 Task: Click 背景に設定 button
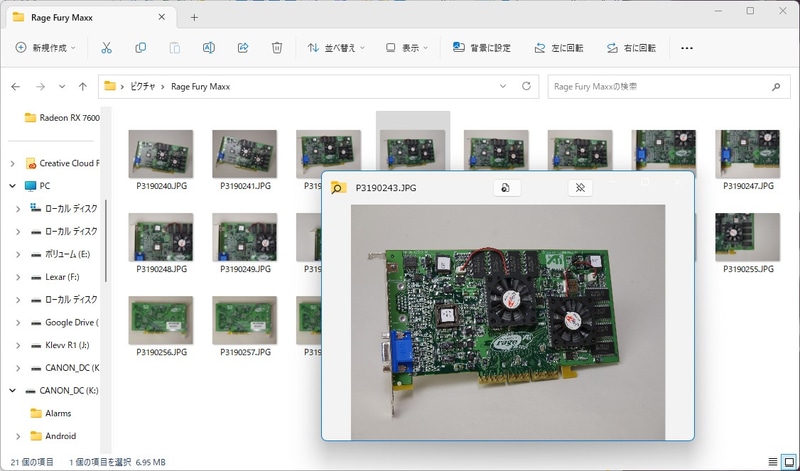[482, 48]
